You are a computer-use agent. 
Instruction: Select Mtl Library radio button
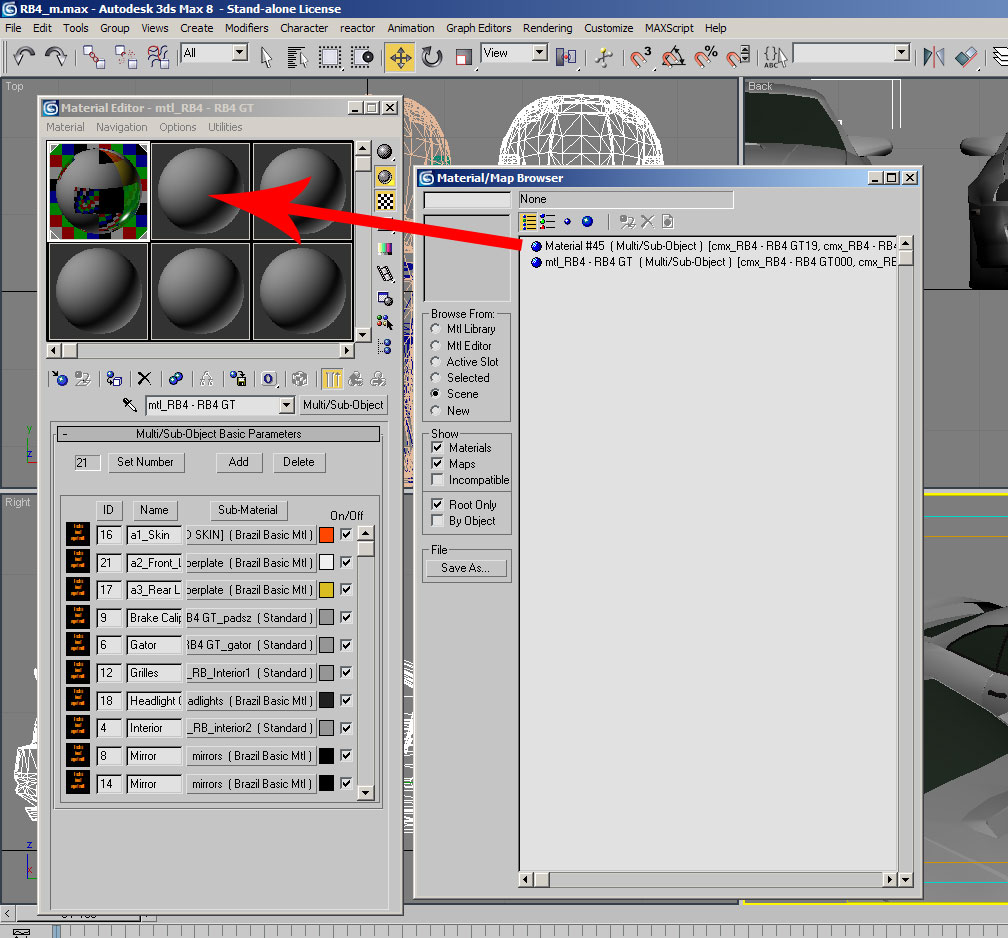click(435, 329)
